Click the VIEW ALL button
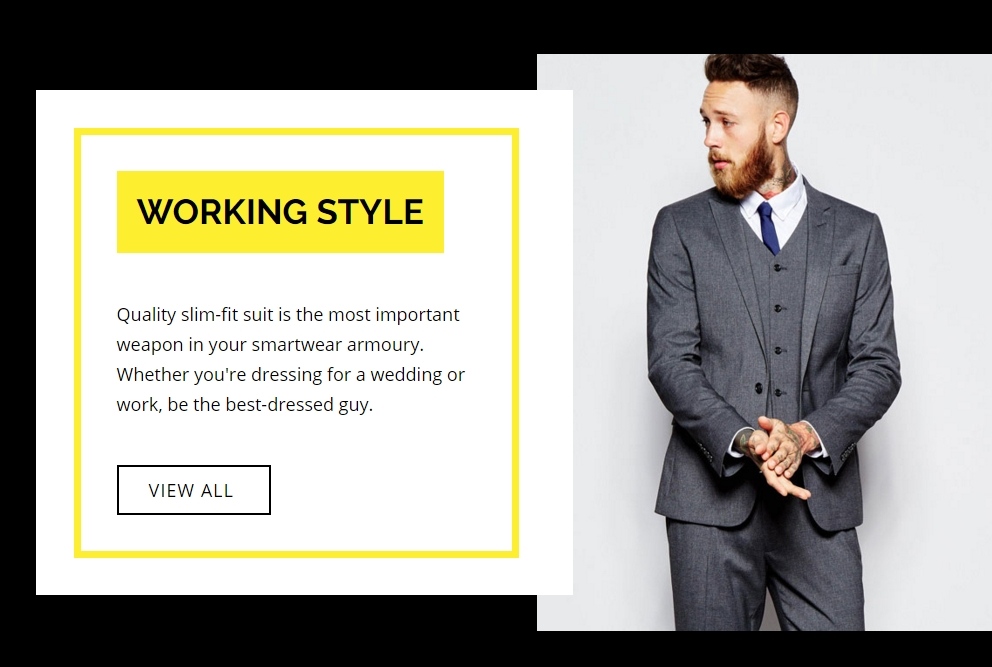This screenshot has height=667, width=992. click(194, 490)
